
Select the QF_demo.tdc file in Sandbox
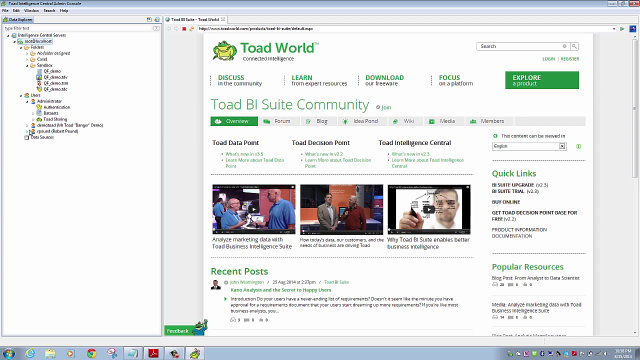point(52,89)
